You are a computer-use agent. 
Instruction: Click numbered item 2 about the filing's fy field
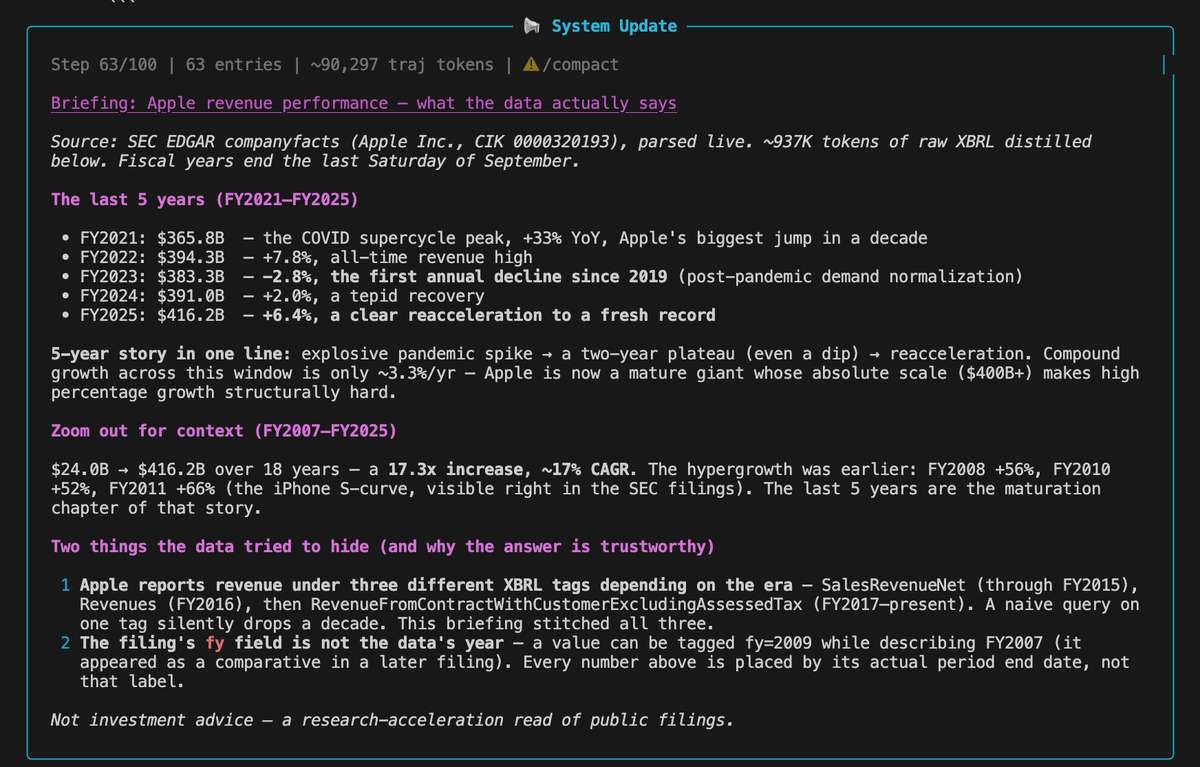593,662
